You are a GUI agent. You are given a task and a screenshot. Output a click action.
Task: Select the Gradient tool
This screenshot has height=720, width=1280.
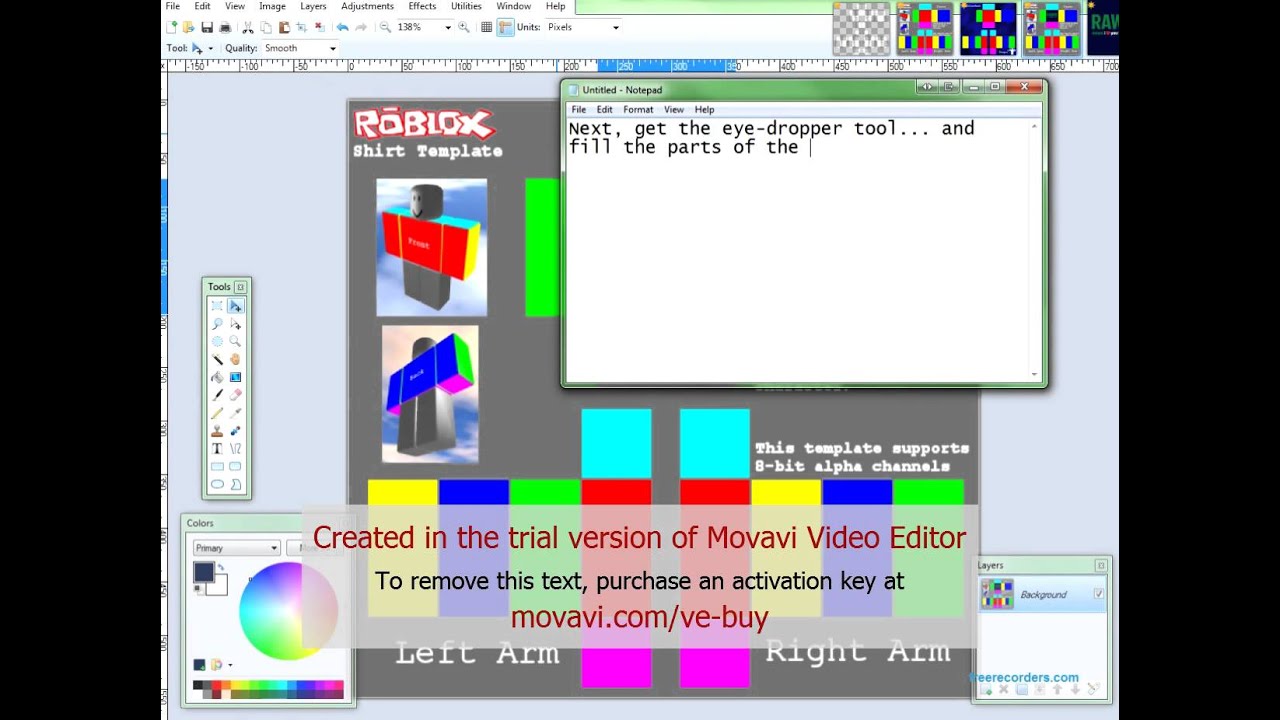pyautogui.click(x=236, y=377)
